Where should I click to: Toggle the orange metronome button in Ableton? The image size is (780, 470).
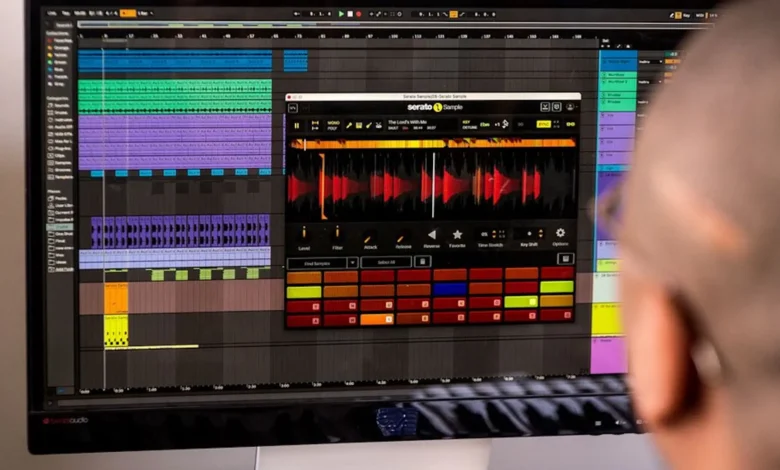pos(128,13)
